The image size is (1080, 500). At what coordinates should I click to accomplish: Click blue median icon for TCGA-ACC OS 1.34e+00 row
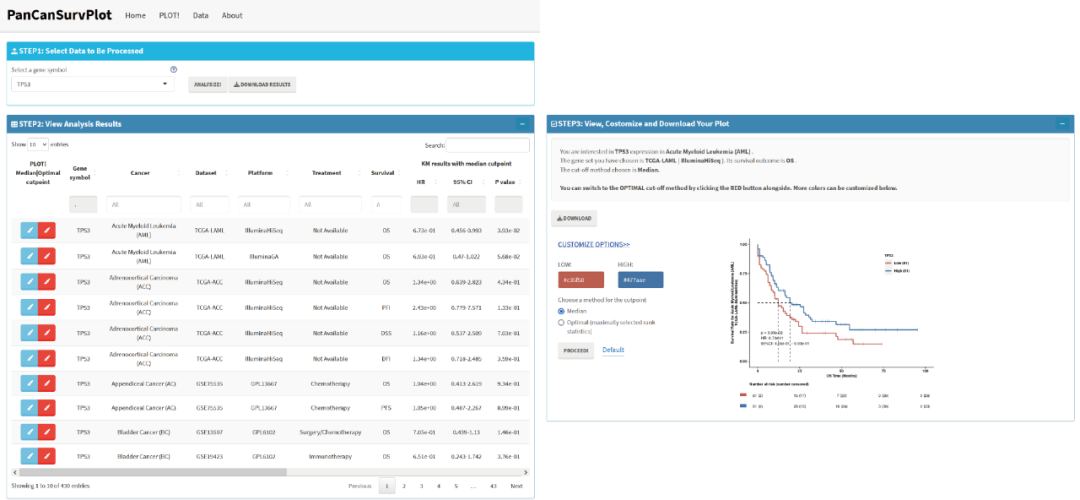click(29, 282)
